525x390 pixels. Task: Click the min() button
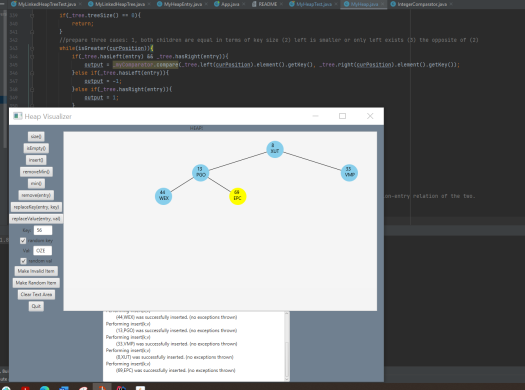(x=36, y=183)
